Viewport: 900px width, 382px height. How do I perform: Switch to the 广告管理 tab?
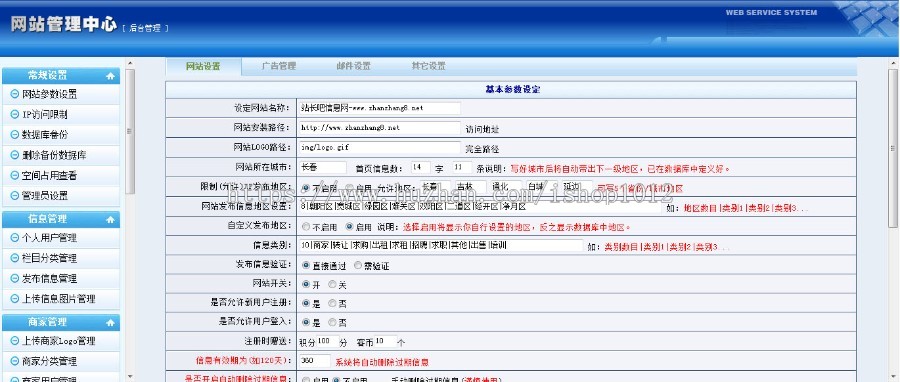click(x=278, y=66)
